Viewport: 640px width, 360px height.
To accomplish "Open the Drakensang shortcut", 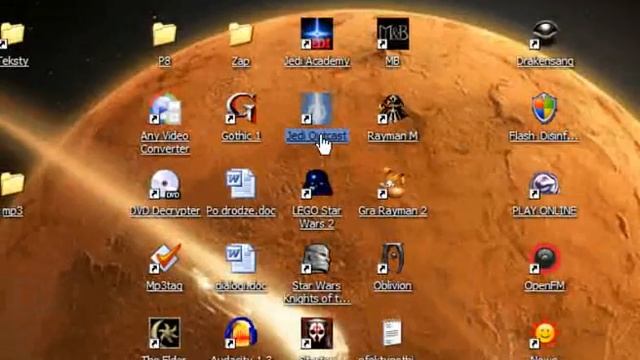I will (544, 34).
